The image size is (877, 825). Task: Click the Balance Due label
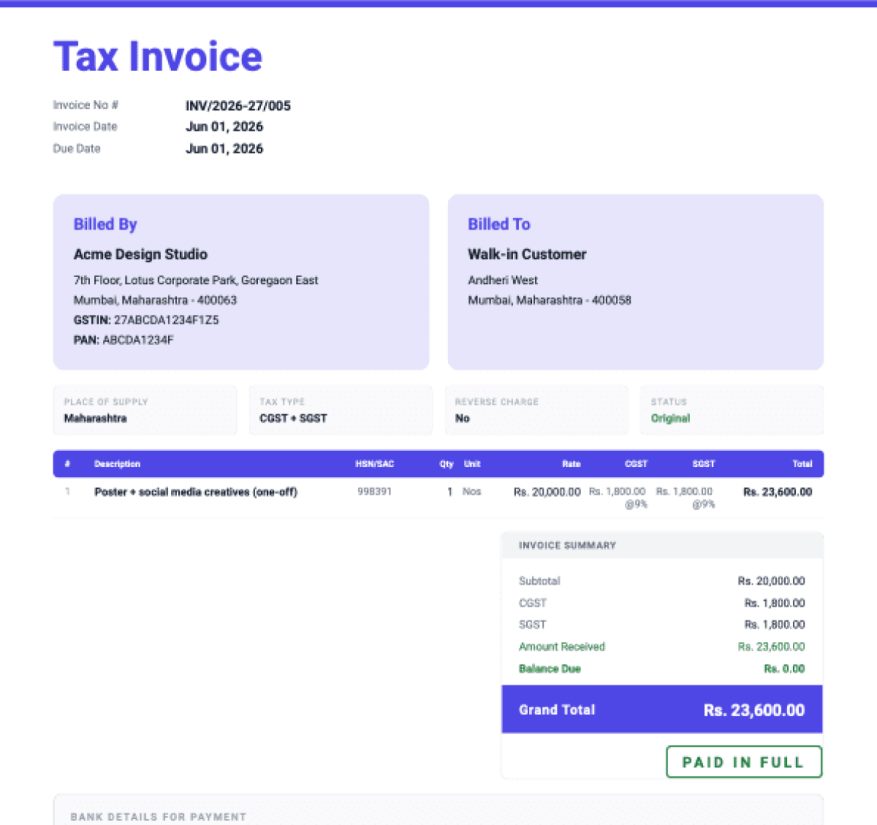(549, 669)
